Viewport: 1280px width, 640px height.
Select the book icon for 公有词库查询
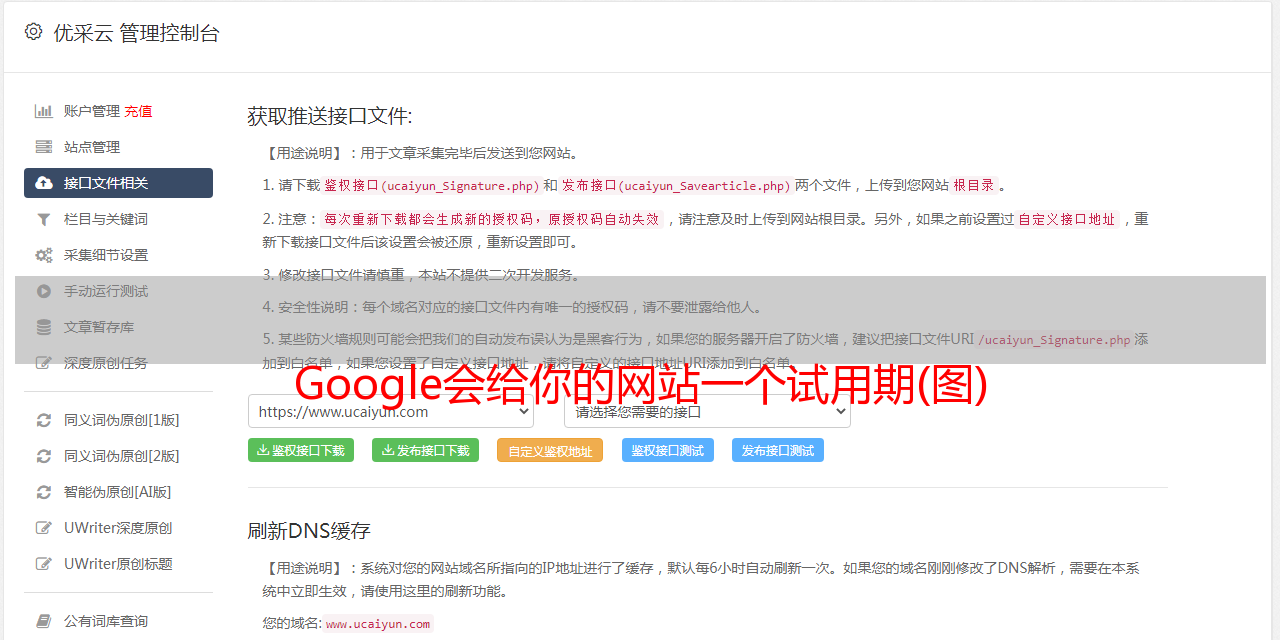(x=44, y=621)
